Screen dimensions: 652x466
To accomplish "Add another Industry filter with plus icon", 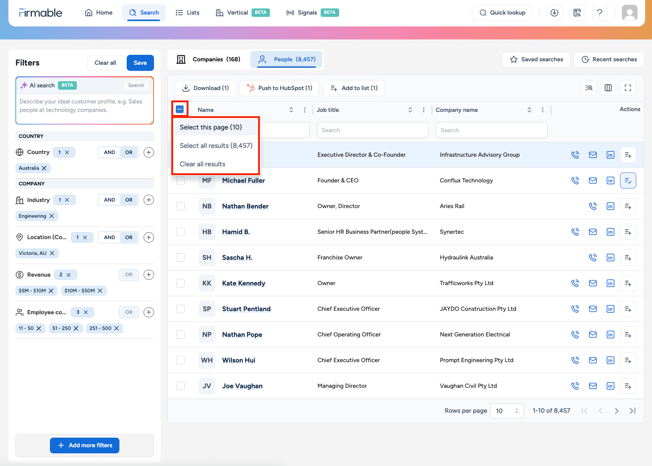I will (x=148, y=200).
